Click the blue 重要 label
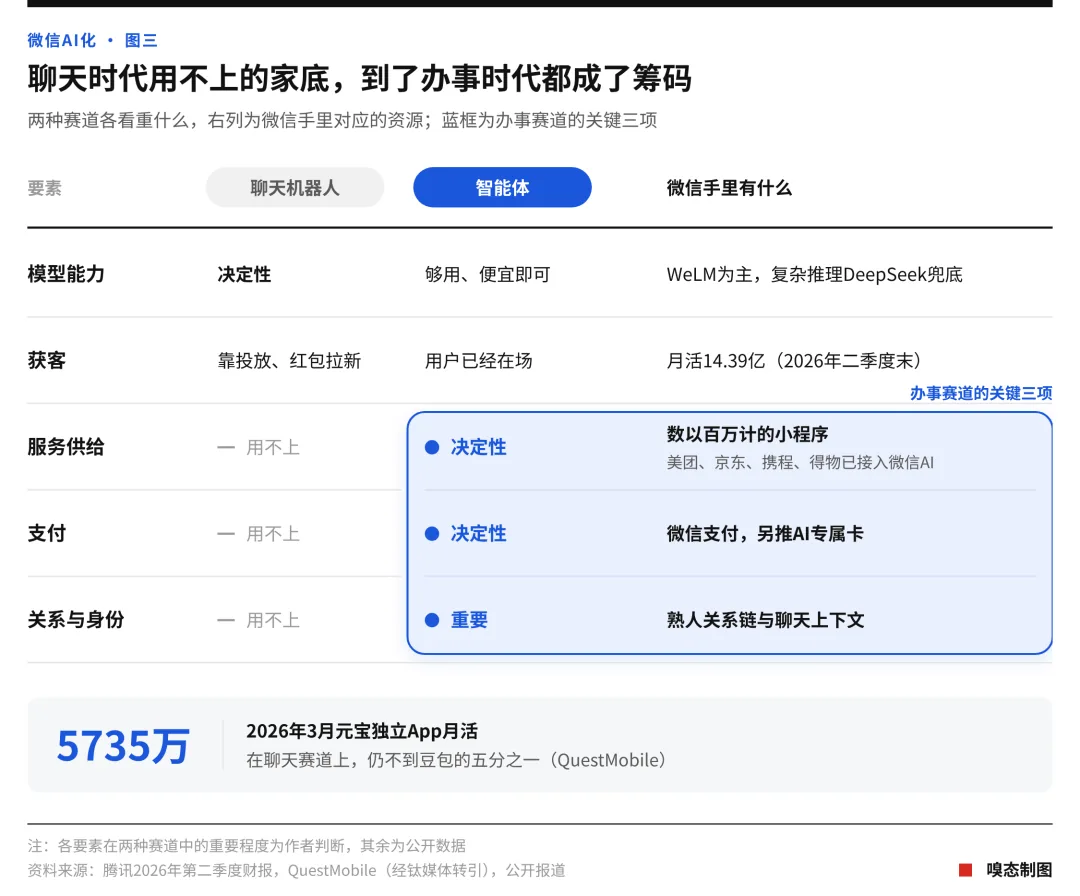The width and height of the screenshot is (1080, 896). tap(469, 621)
